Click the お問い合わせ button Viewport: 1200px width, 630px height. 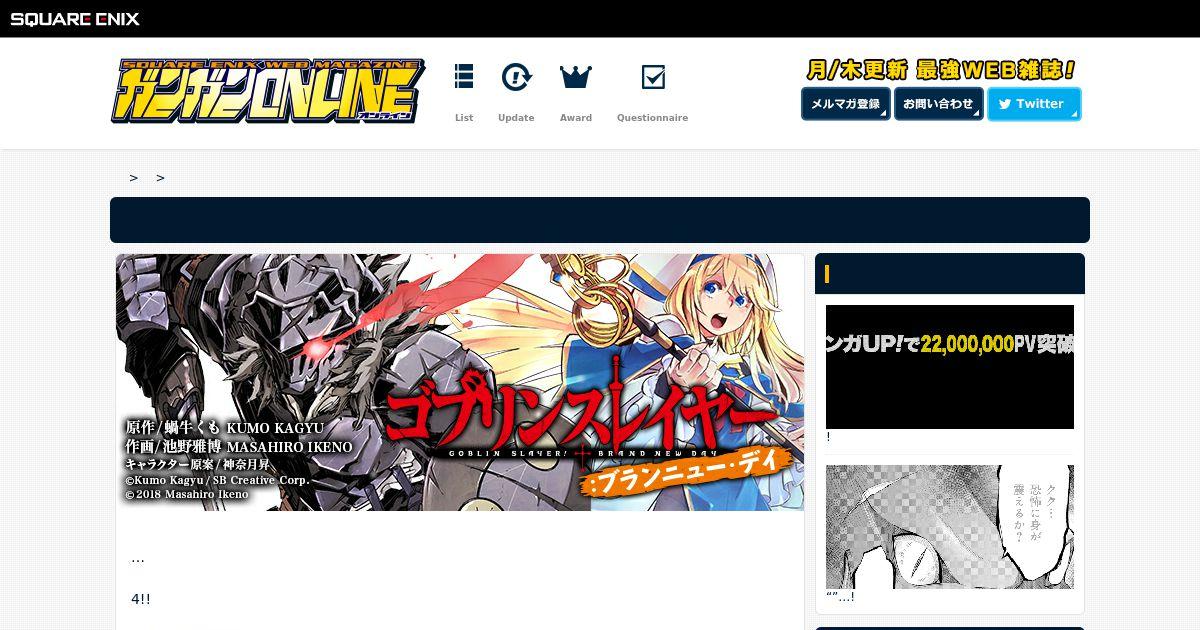pos(939,104)
